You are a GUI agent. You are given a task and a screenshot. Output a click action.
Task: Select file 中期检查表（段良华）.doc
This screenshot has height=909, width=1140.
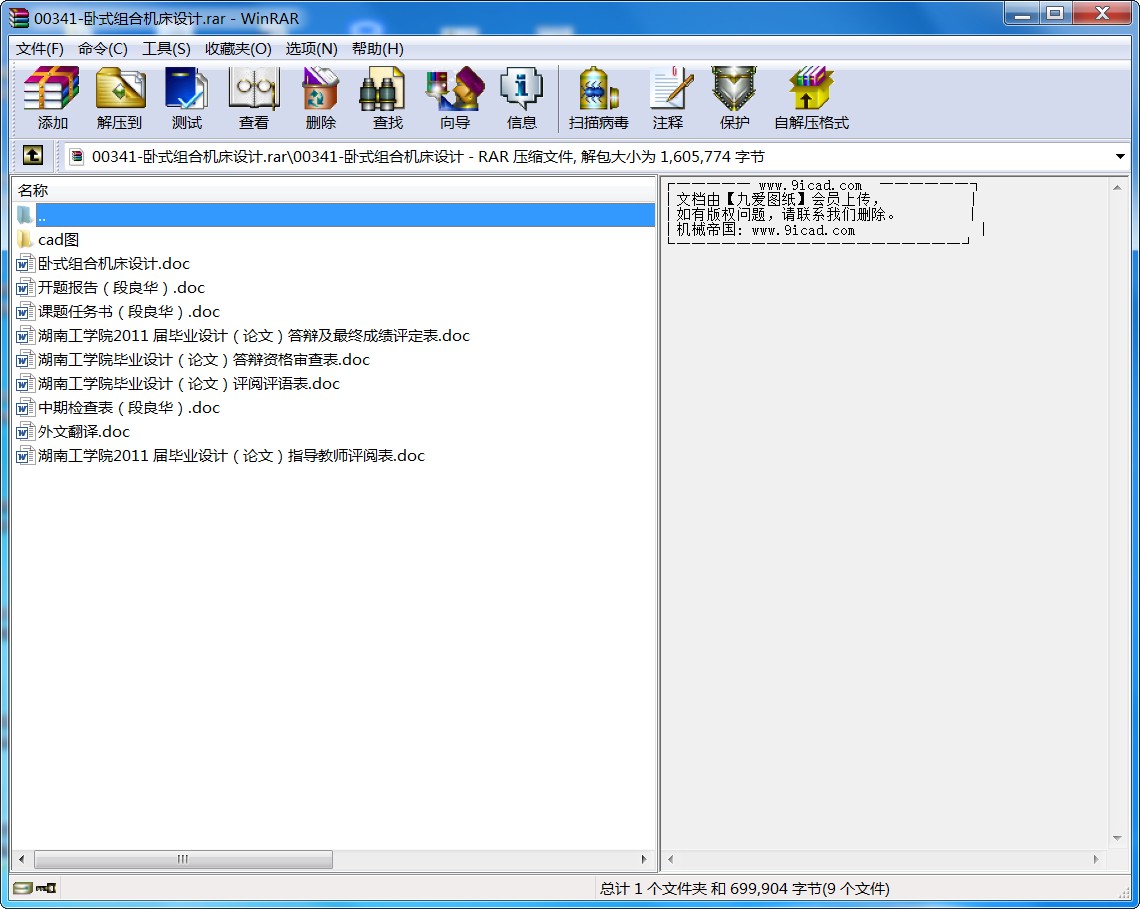tap(129, 407)
